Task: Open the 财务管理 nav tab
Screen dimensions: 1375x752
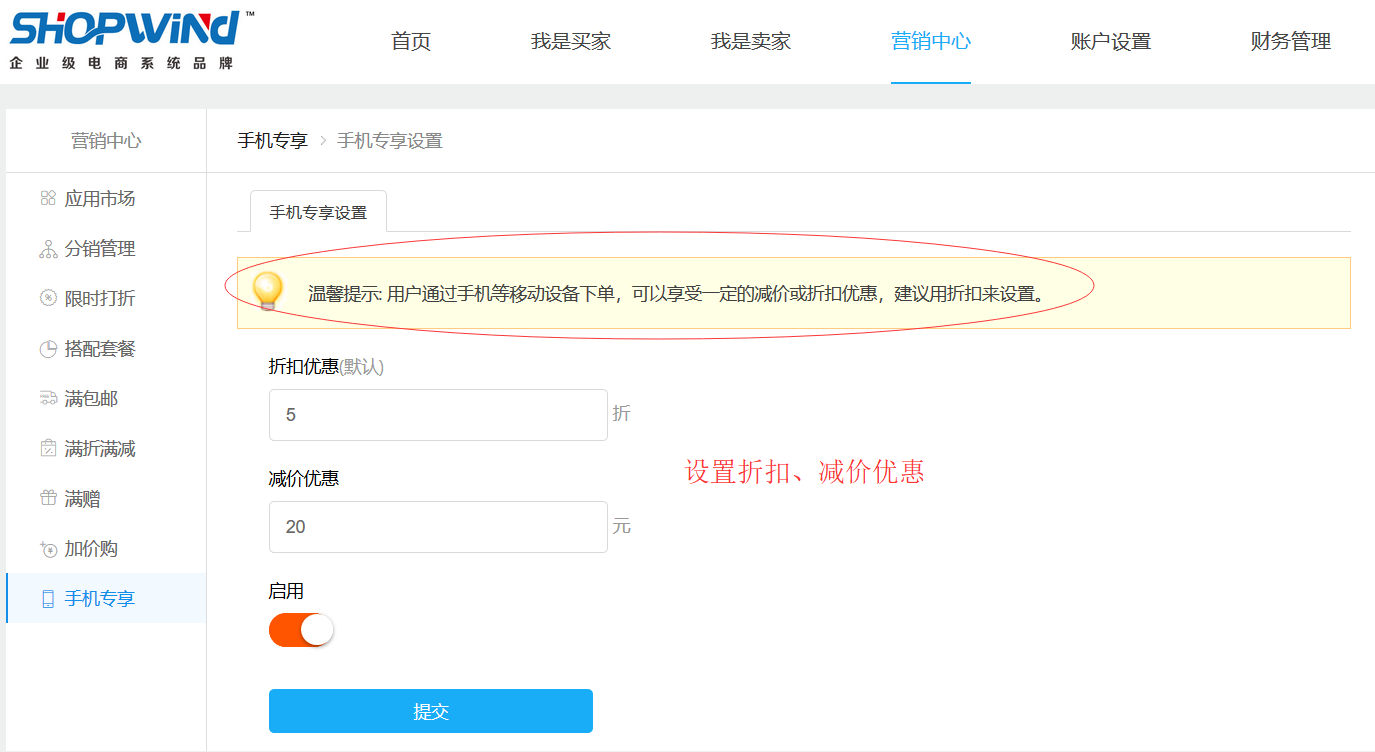Action: point(1291,41)
